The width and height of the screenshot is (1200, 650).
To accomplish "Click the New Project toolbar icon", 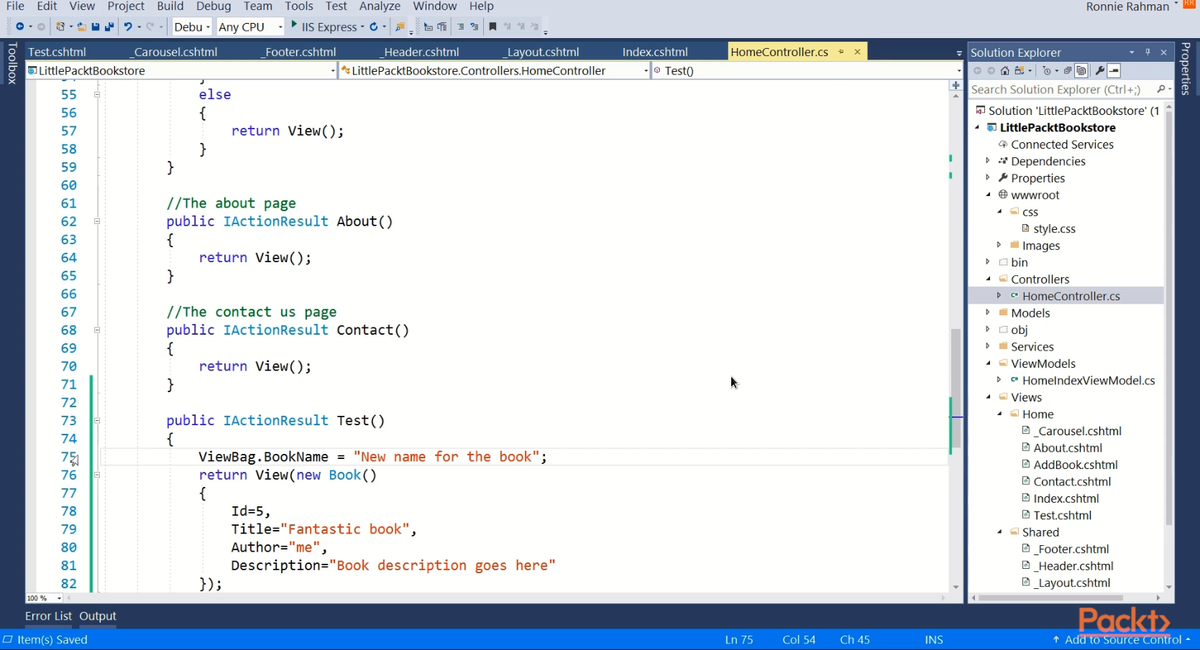I will 61,26.
